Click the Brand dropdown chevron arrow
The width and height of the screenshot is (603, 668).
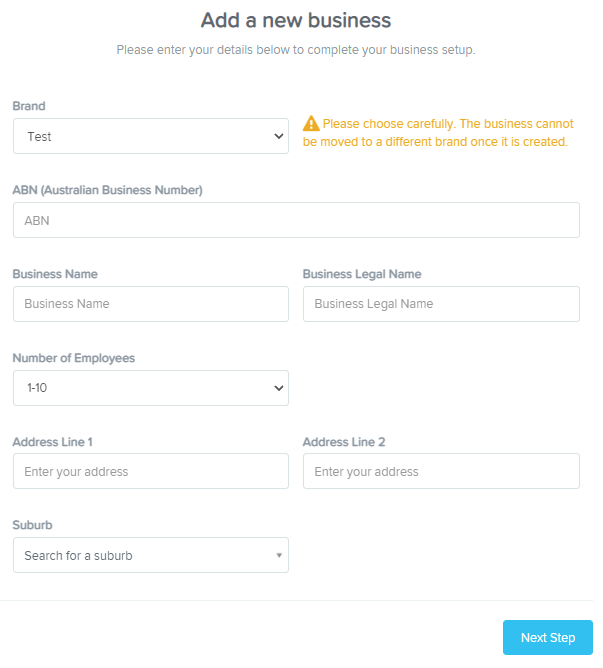(x=279, y=136)
